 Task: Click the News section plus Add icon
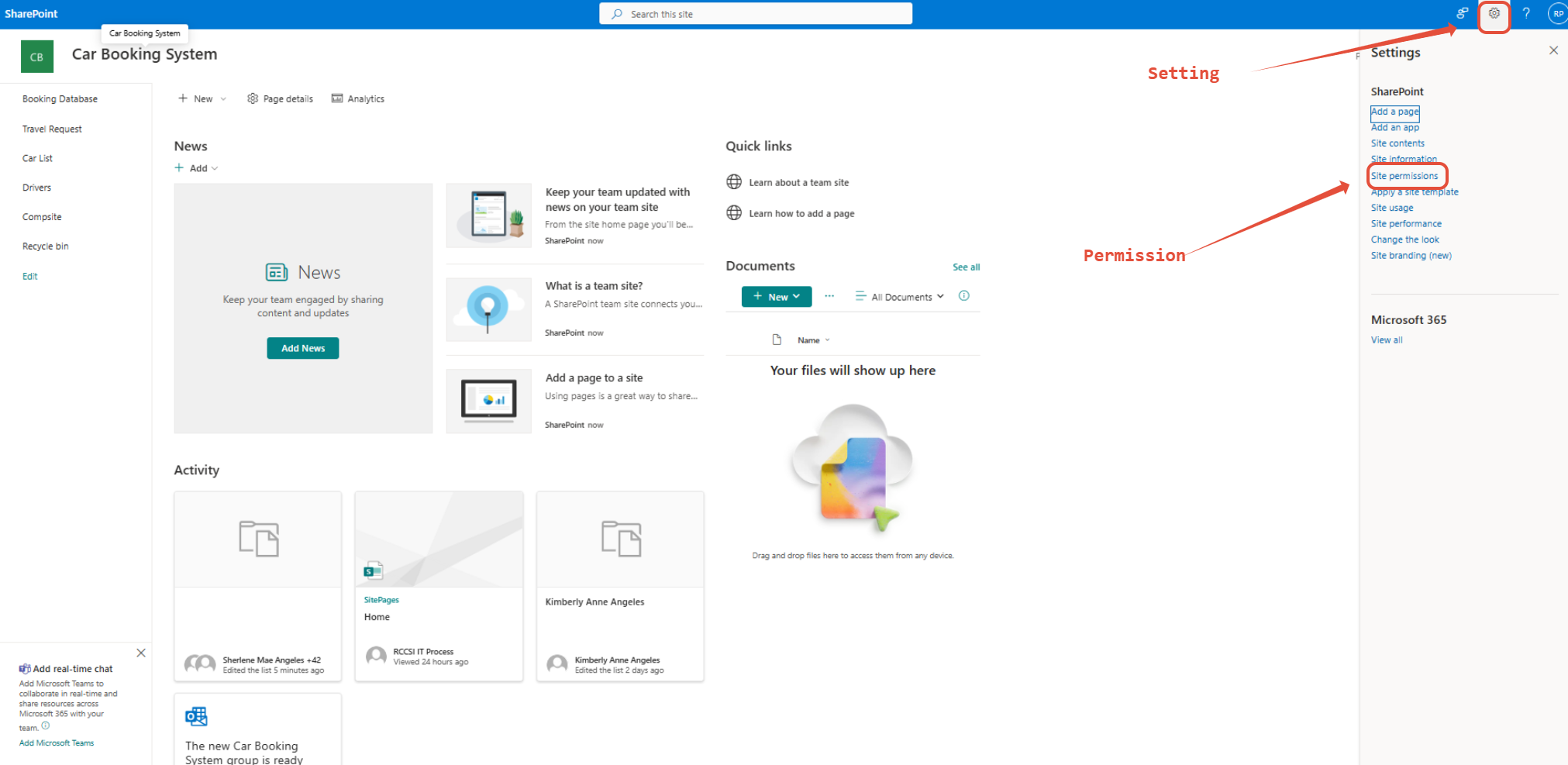[x=179, y=168]
